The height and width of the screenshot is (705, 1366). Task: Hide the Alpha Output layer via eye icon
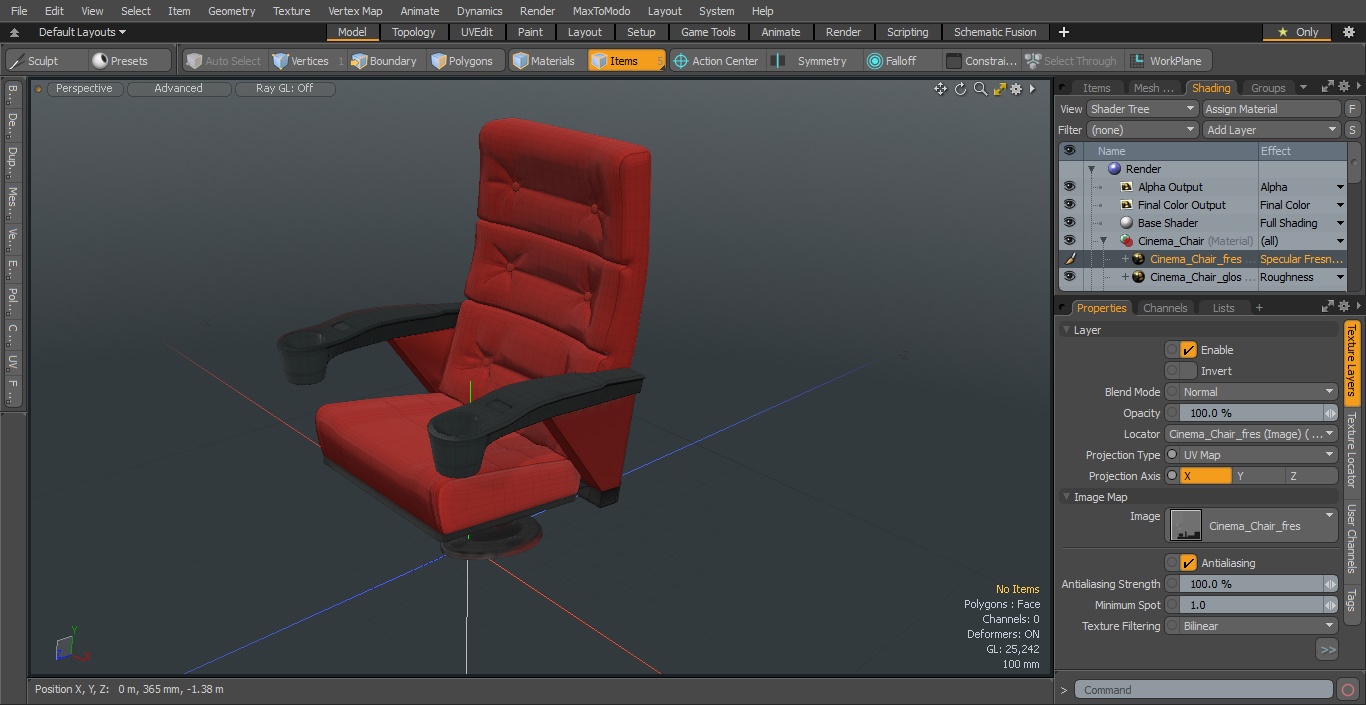pyautogui.click(x=1069, y=187)
